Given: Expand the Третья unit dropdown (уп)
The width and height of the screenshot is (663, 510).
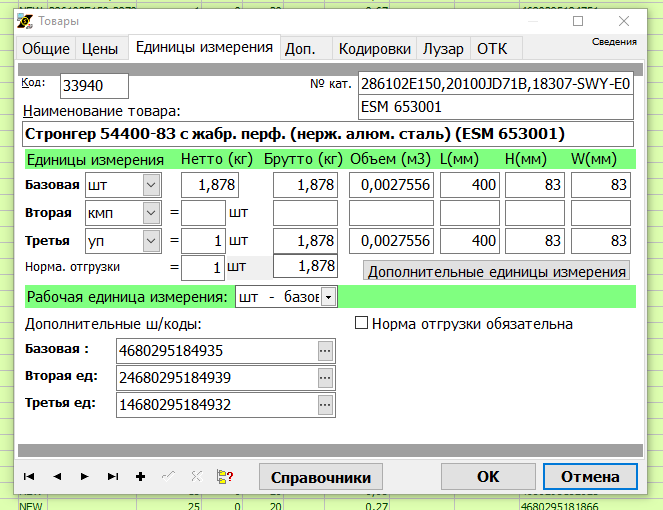Looking at the screenshot, I should pyautogui.click(x=151, y=241).
